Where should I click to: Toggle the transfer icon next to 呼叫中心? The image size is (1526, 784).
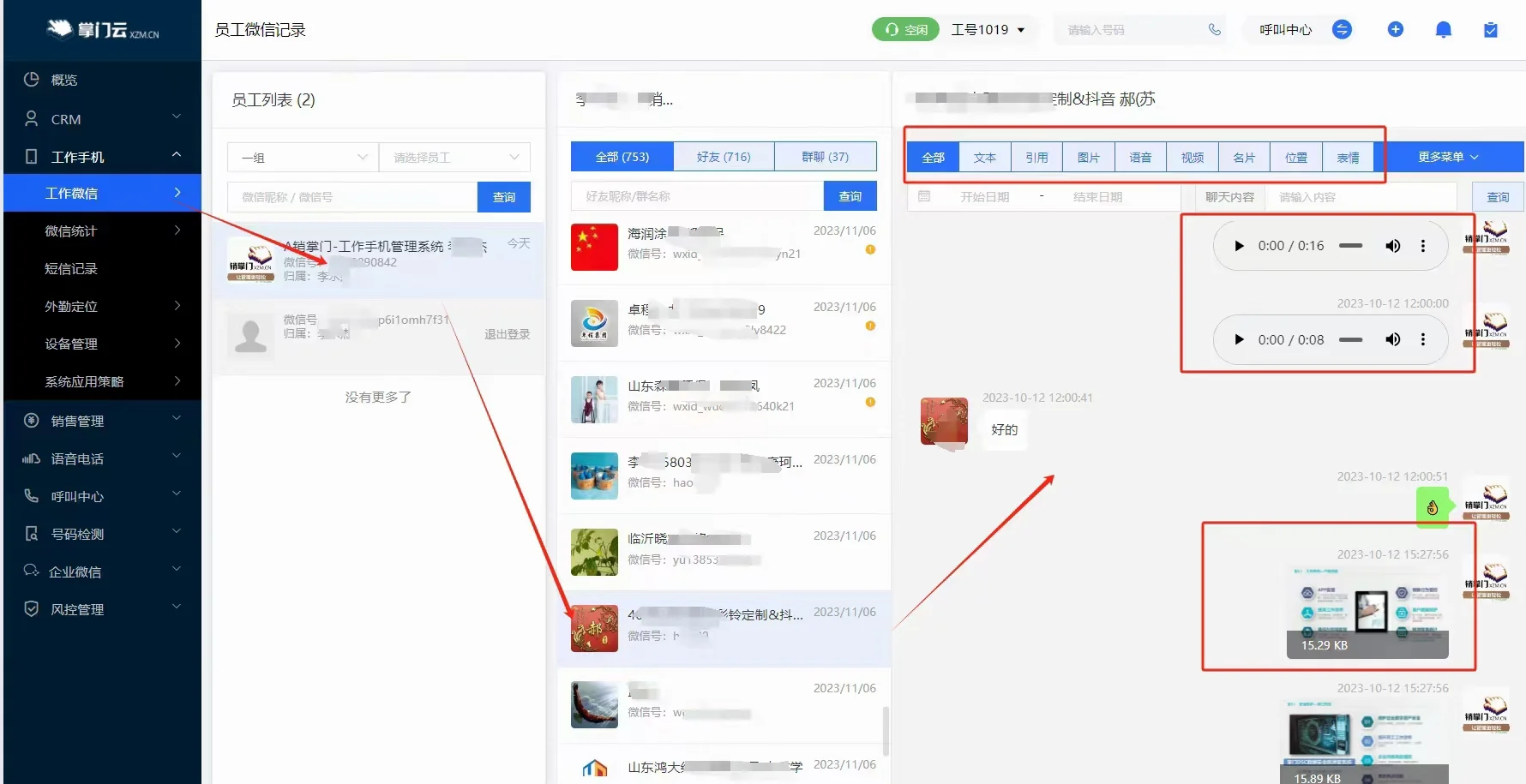(x=1343, y=29)
